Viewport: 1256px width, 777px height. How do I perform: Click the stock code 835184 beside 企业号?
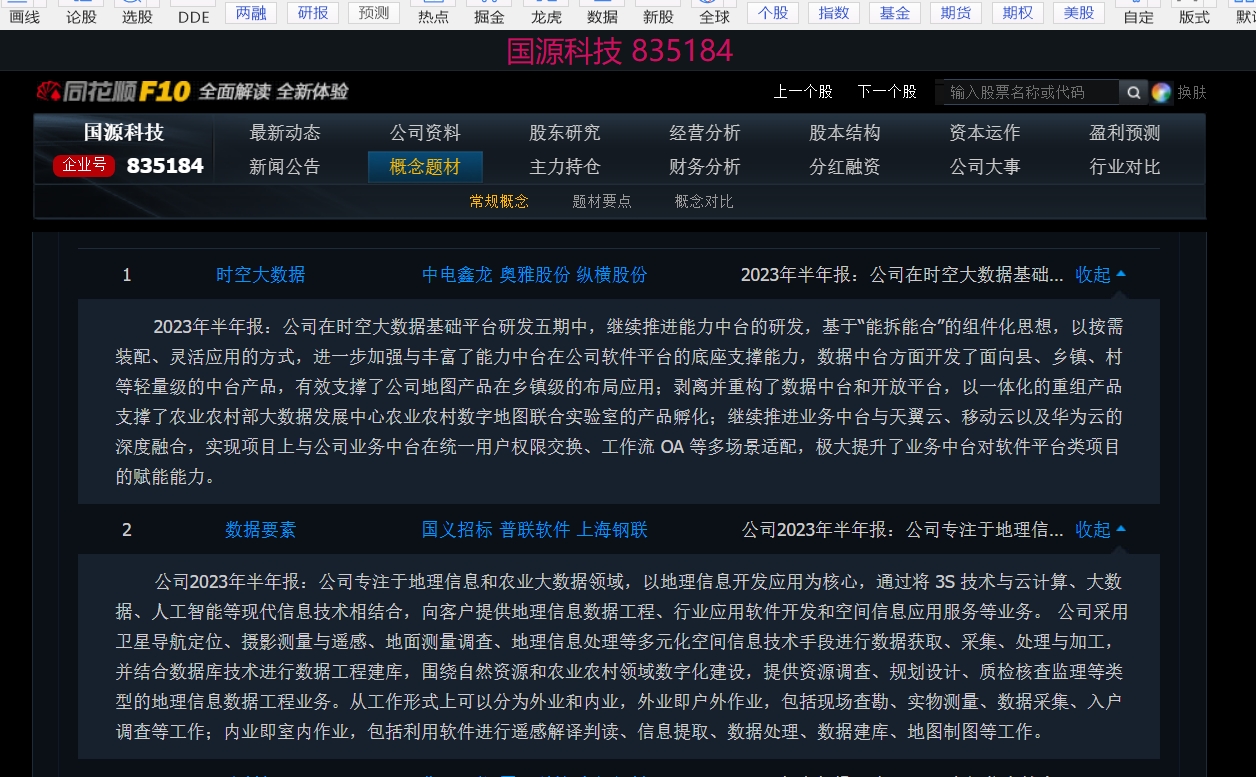[x=165, y=166]
